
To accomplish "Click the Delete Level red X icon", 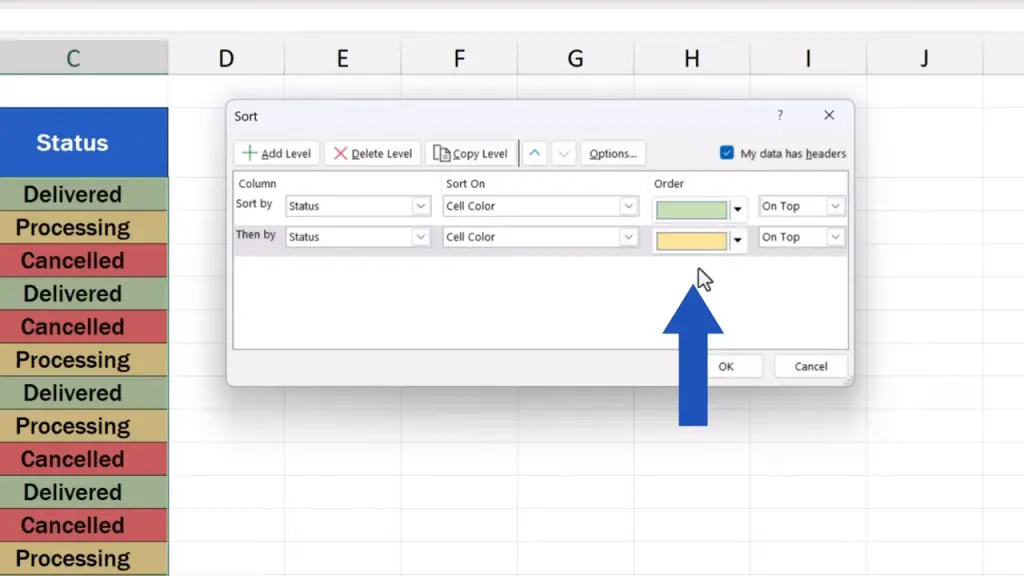I will click(x=341, y=154).
